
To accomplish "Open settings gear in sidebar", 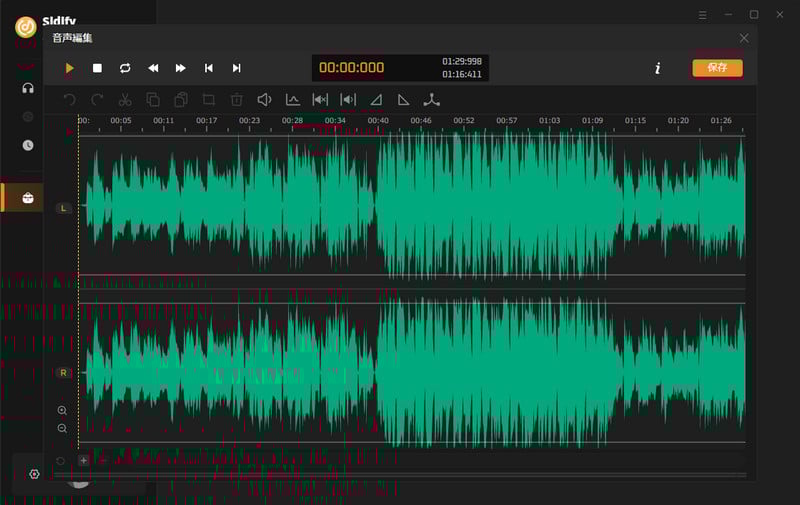I will click(34, 474).
